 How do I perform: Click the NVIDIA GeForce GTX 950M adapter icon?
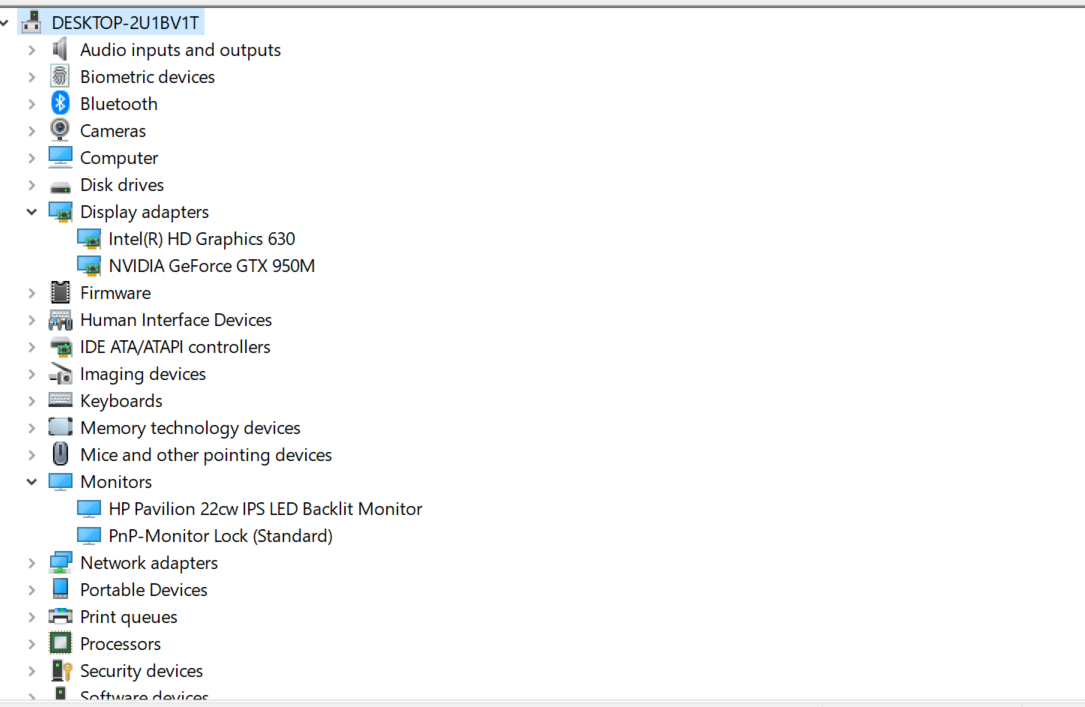coord(89,266)
